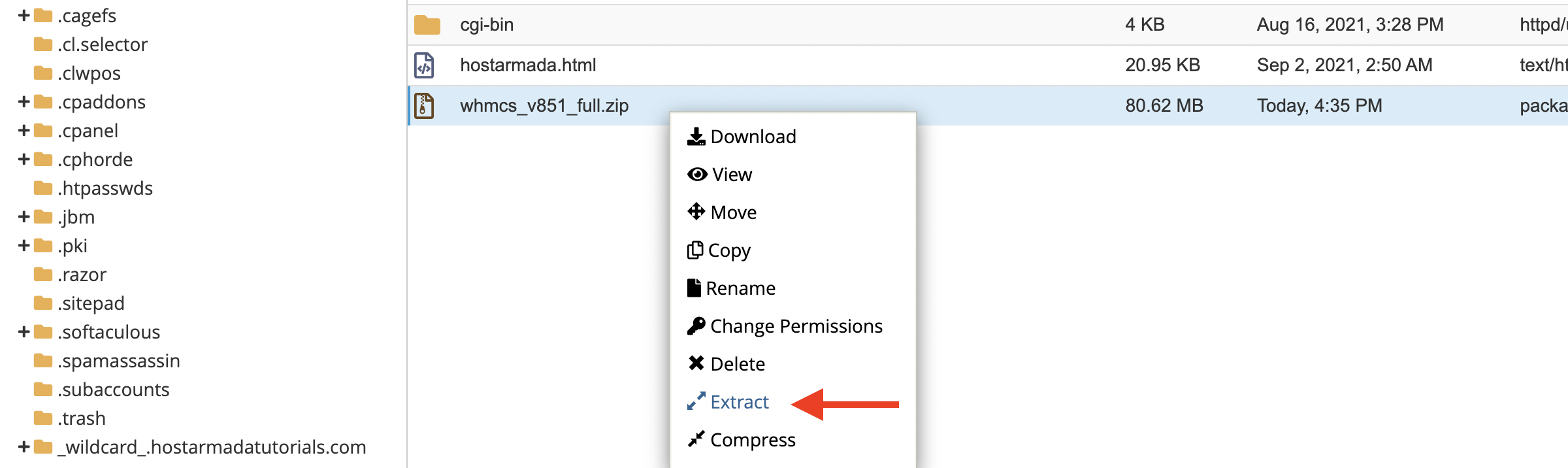Expand the .cagefs folder tree node
The width and height of the screenshot is (1568, 468).
pyautogui.click(x=24, y=15)
